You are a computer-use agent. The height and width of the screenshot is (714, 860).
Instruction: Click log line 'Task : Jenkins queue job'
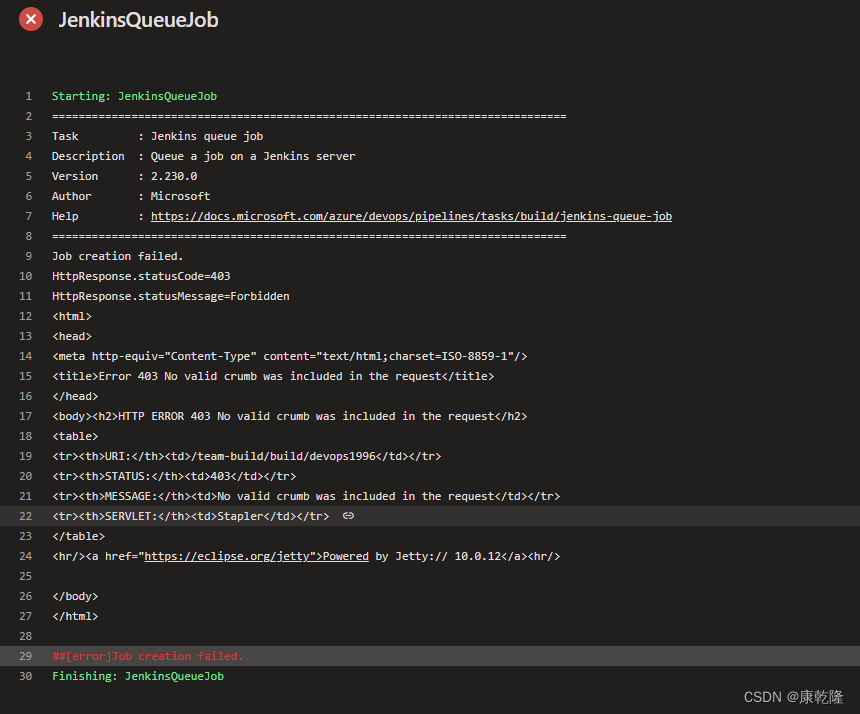click(157, 136)
